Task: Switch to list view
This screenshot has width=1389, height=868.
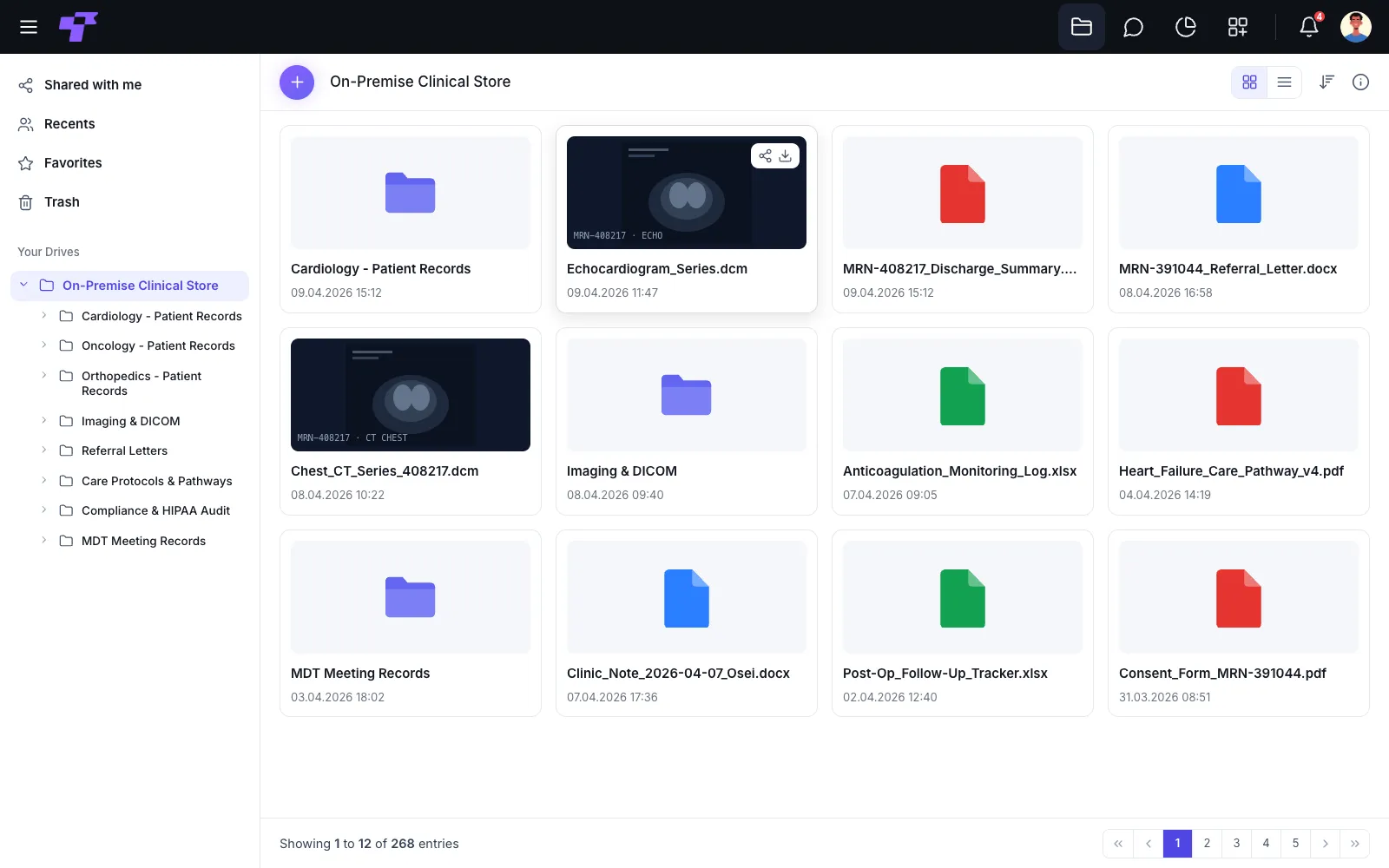Action: point(1284,82)
